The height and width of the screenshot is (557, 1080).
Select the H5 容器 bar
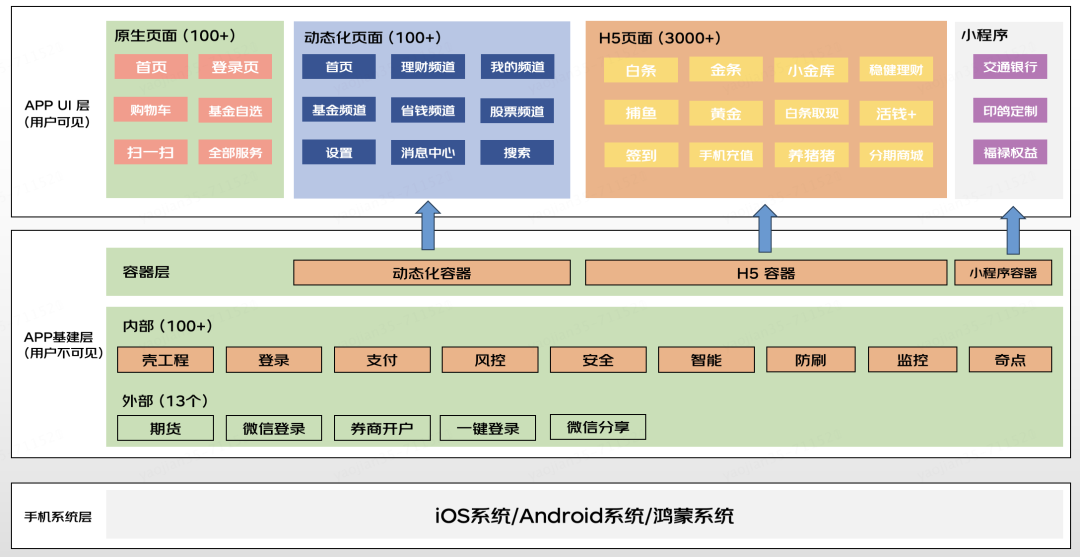[x=766, y=273]
